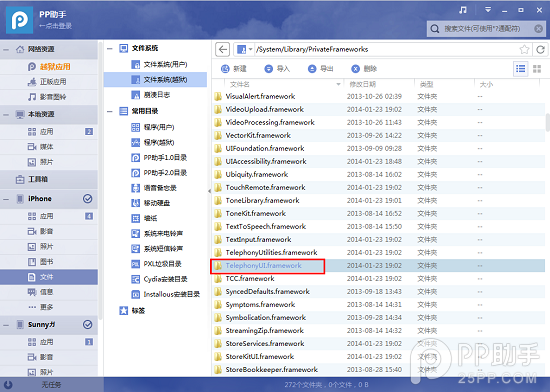Image resolution: width=550 pixels, height=392 pixels.
Task: Collapse the 本地资源 section
Action: (6, 115)
